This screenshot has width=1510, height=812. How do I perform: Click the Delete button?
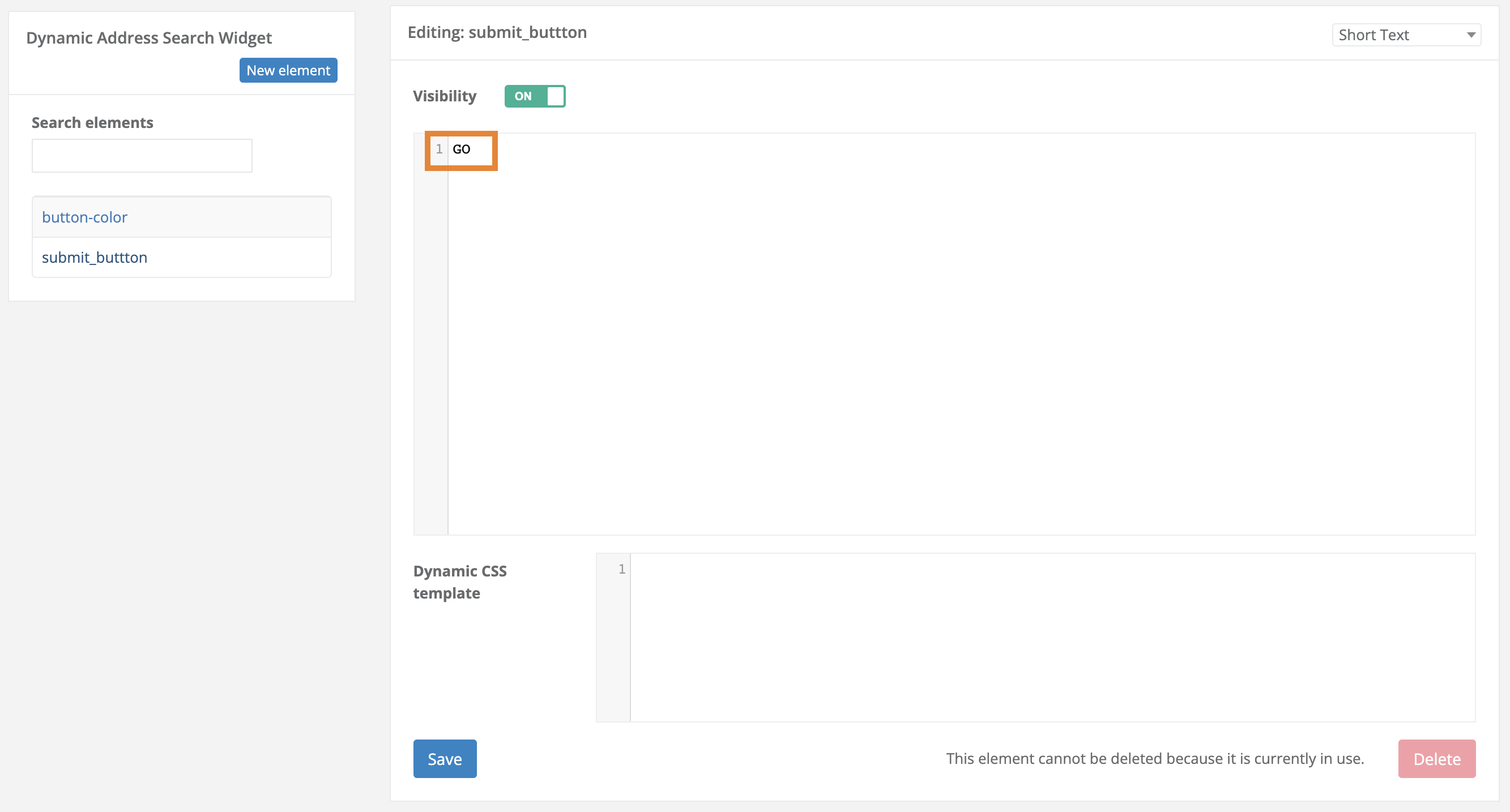tap(1436, 758)
